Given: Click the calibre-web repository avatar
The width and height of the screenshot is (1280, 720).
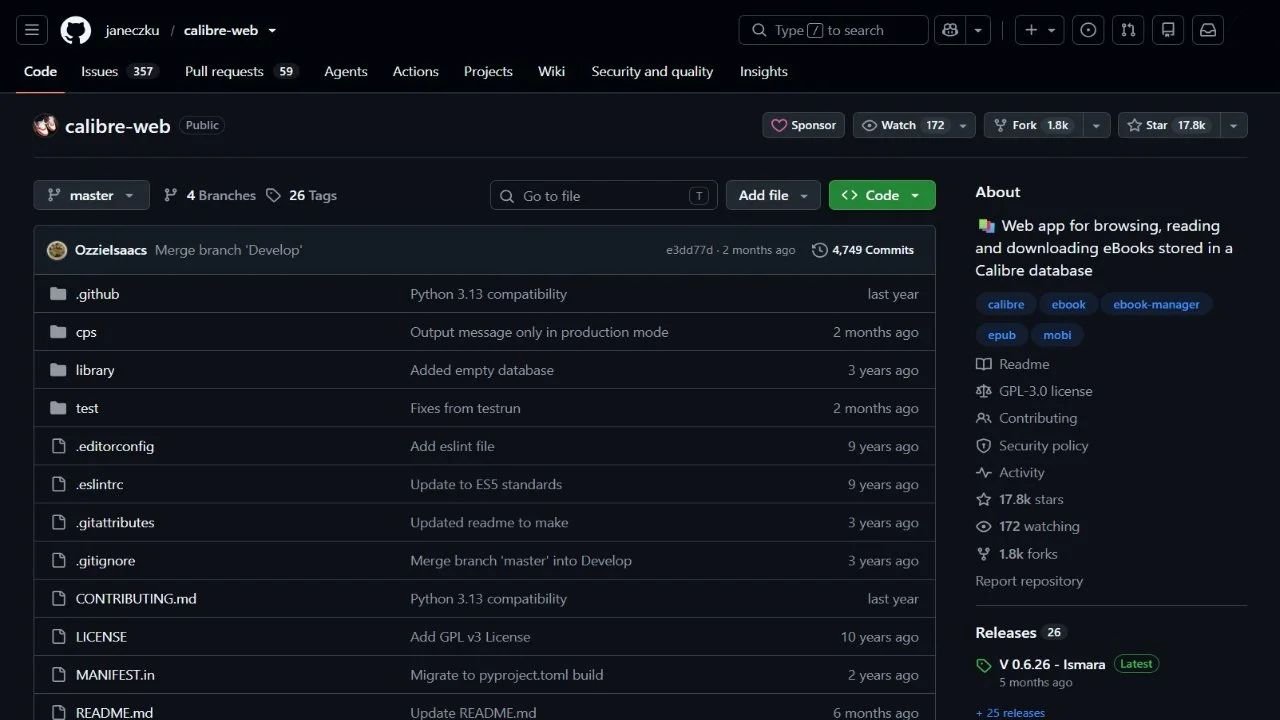Looking at the screenshot, I should coord(45,126).
